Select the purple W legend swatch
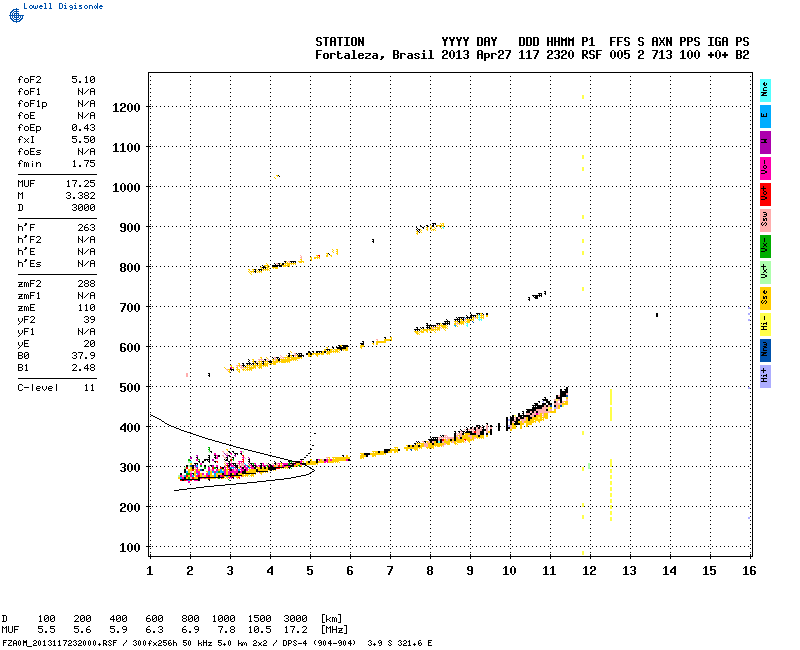800x650 pixels. pyautogui.click(x=765, y=142)
